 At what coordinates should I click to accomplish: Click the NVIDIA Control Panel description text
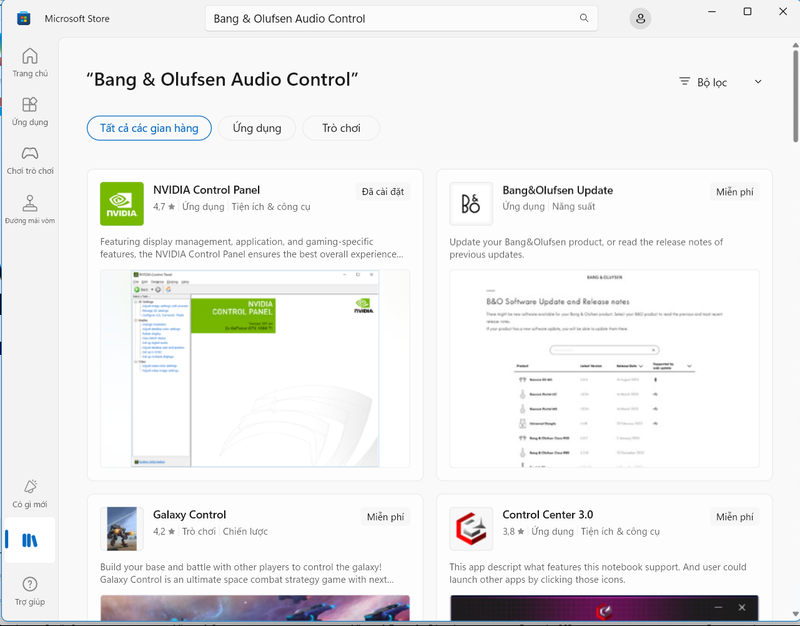tap(252, 248)
